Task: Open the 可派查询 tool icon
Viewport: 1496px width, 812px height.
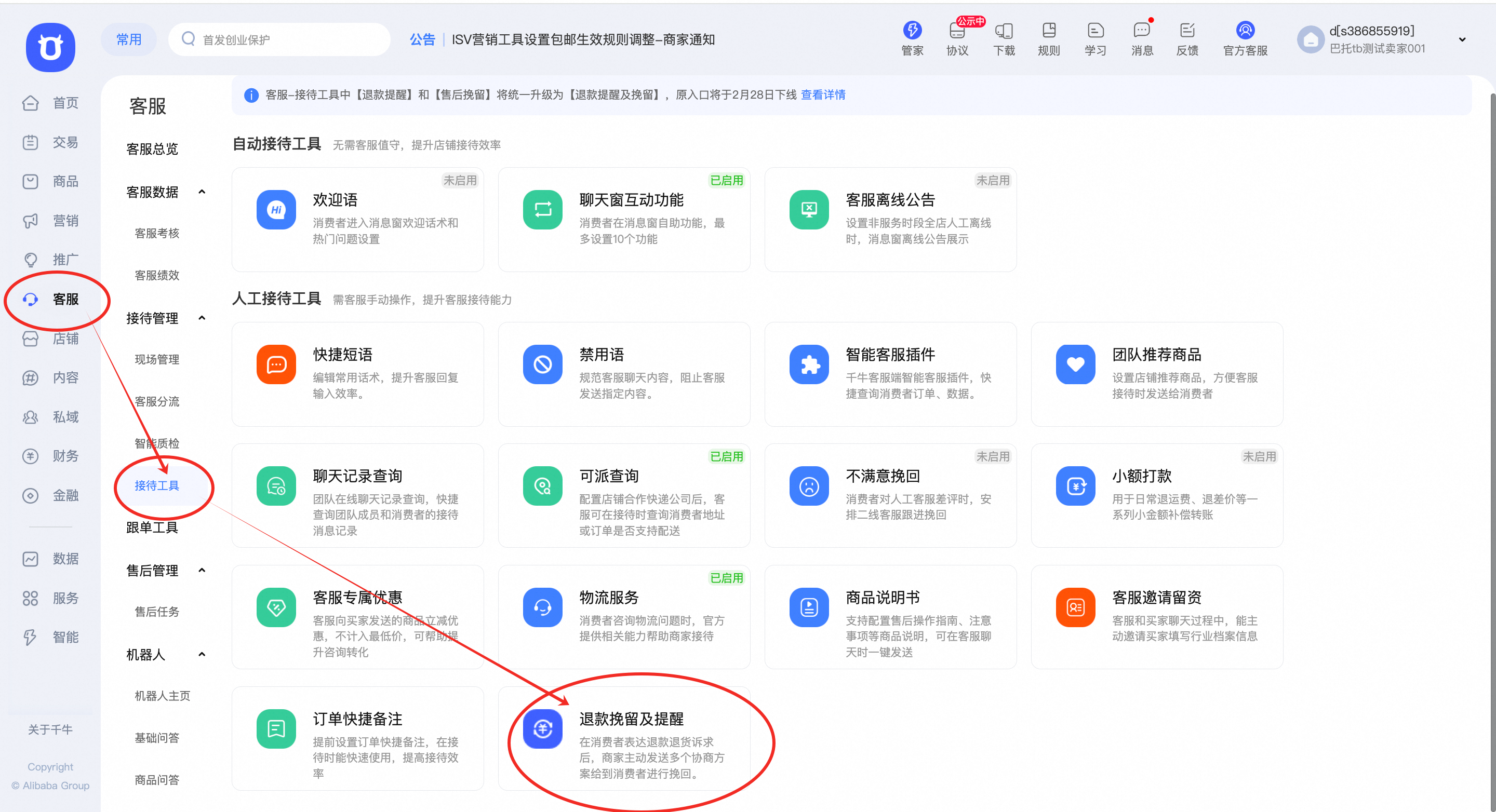Action: [x=542, y=486]
